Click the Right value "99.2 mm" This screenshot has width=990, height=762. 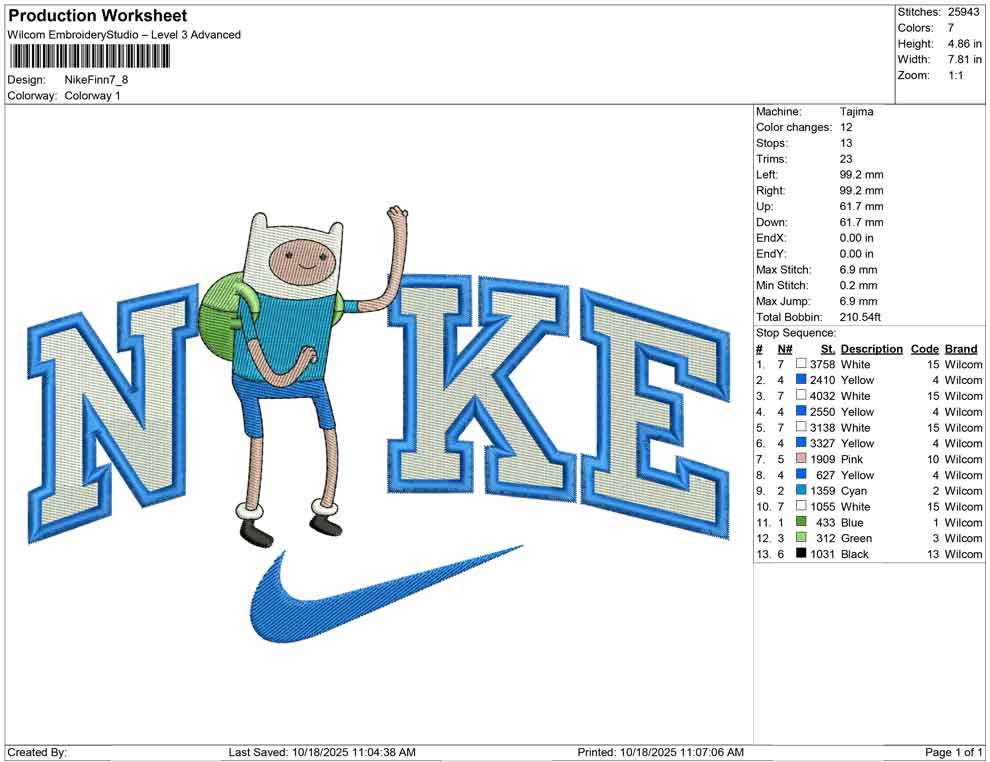tap(861, 190)
